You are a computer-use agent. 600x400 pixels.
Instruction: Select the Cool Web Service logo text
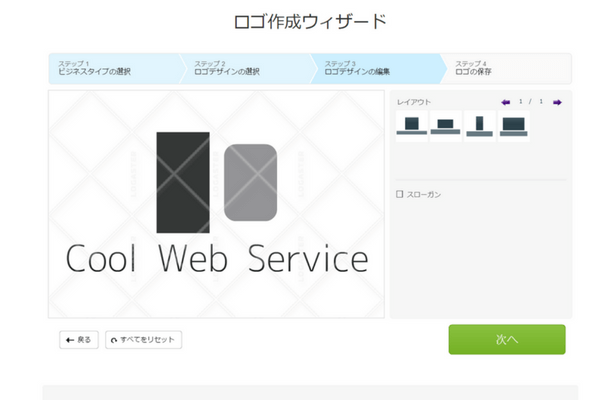217,259
